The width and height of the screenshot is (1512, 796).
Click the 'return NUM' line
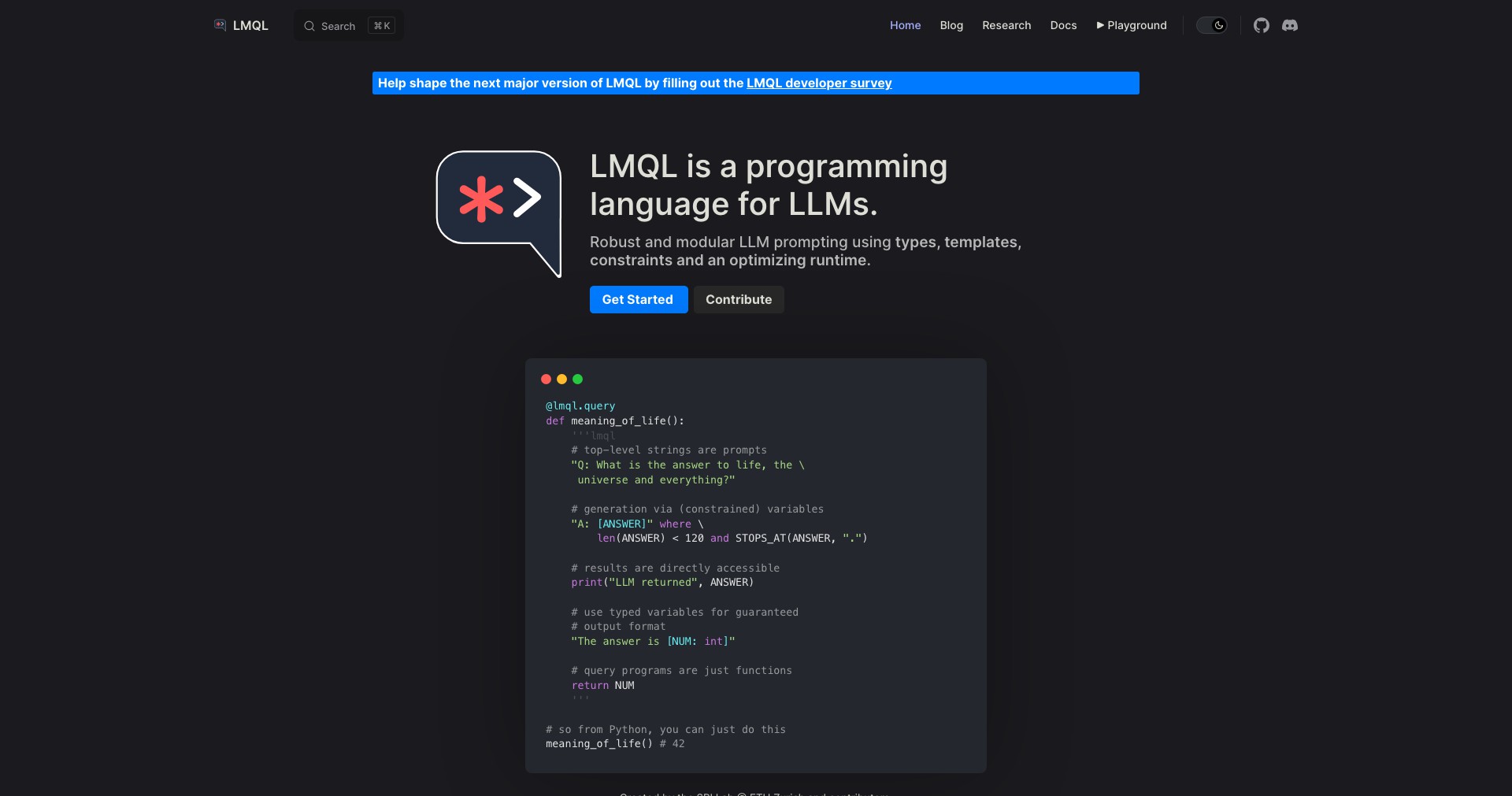pos(602,686)
